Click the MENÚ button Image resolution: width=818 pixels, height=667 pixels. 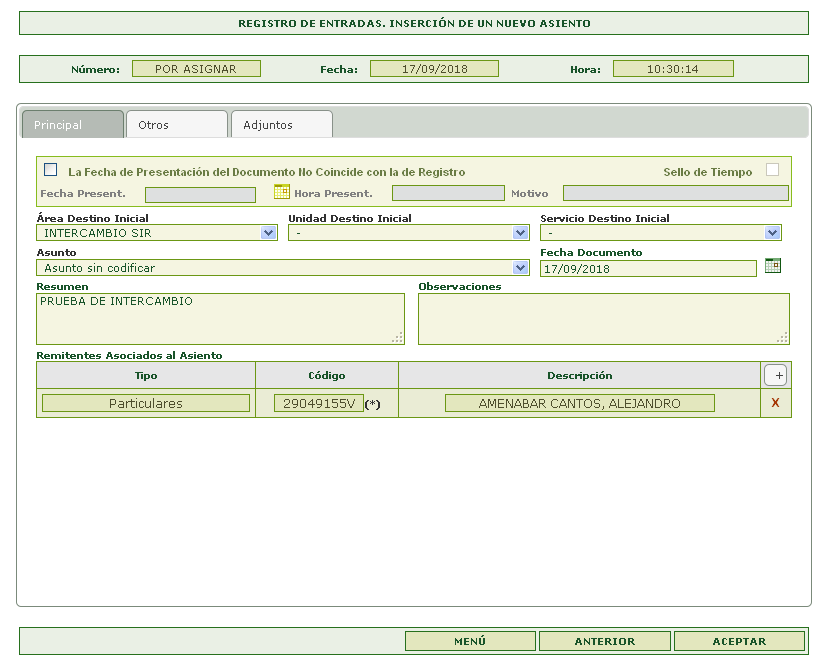pos(470,641)
